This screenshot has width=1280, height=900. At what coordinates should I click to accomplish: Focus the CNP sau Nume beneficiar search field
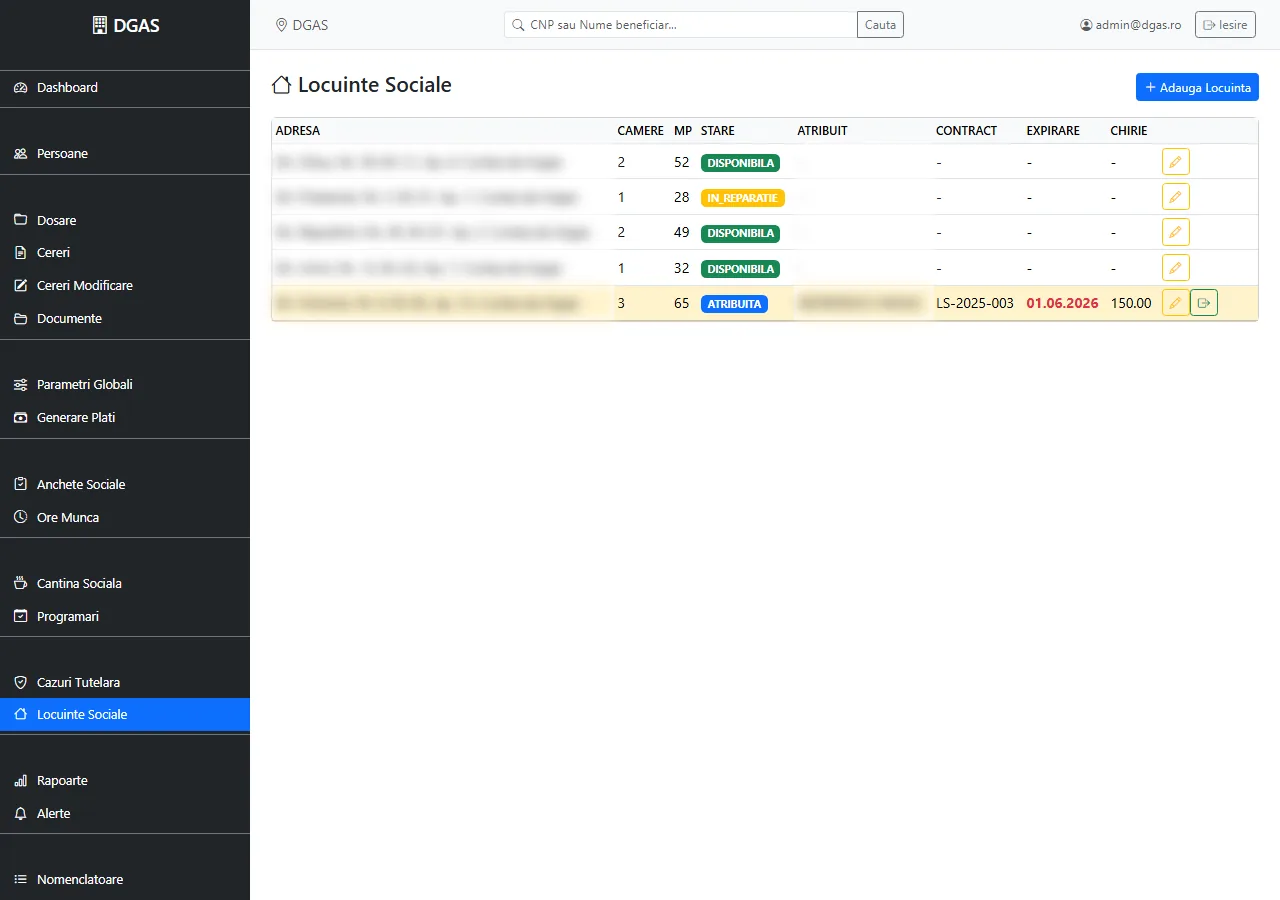coord(681,25)
